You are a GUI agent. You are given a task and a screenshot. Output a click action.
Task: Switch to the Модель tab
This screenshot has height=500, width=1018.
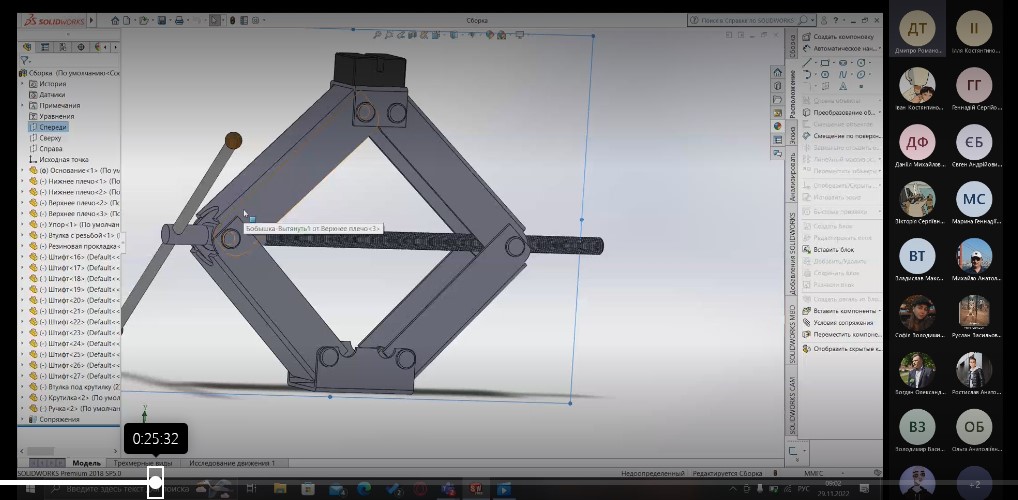(x=86, y=463)
